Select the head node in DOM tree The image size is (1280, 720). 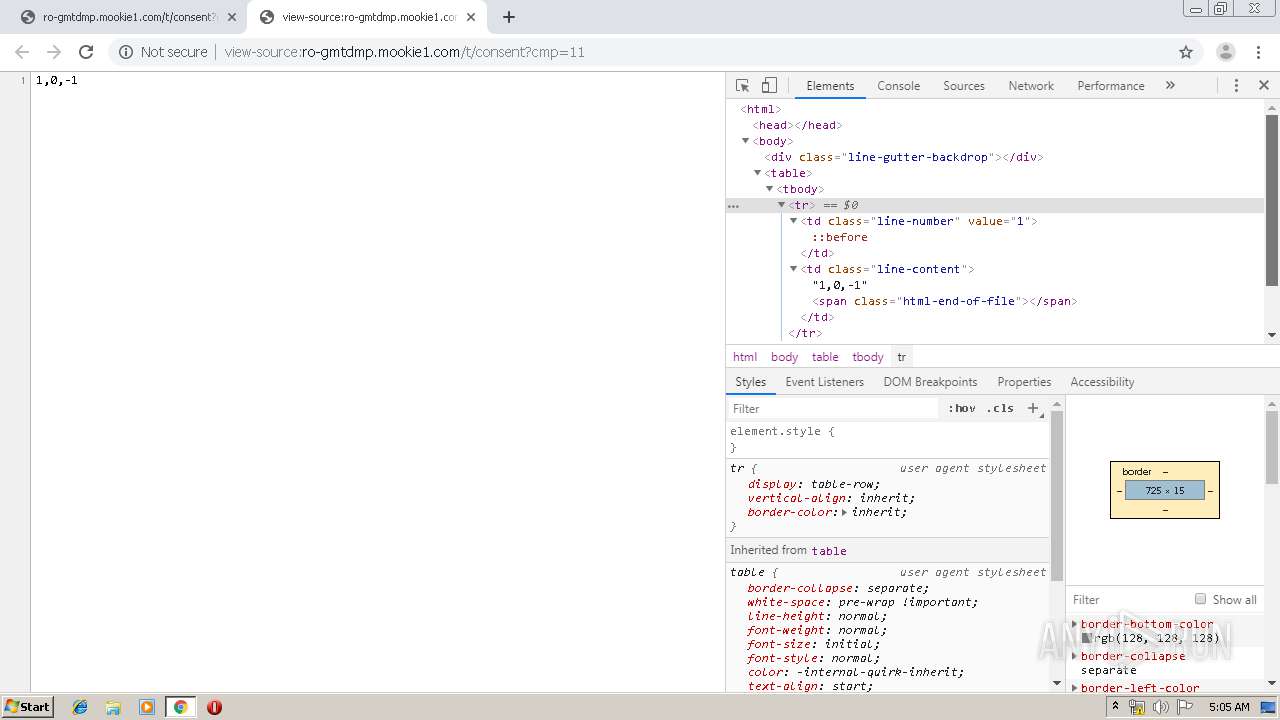click(797, 125)
